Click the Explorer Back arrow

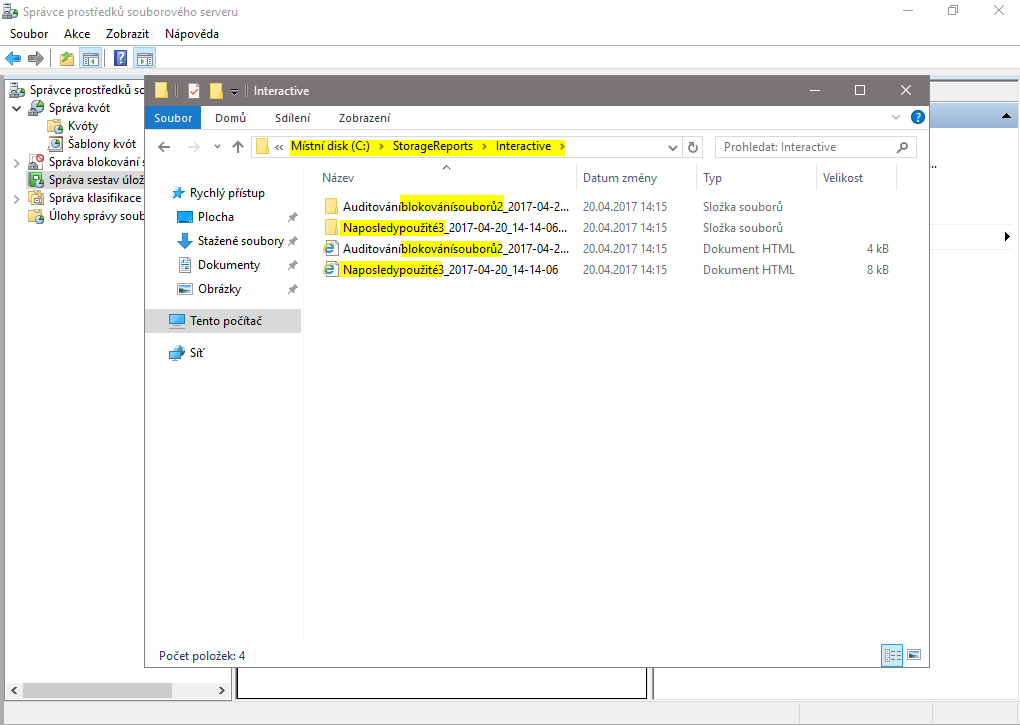point(165,147)
